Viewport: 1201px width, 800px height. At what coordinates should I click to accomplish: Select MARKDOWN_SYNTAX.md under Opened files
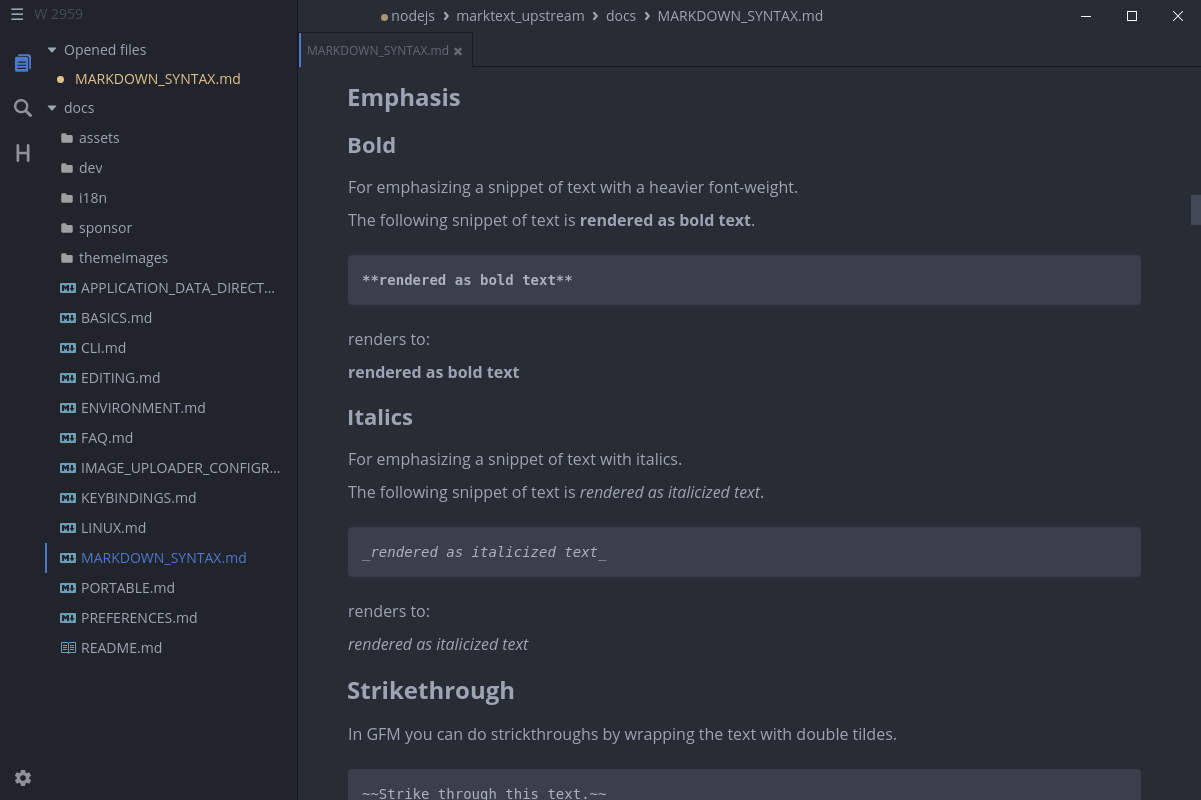coord(158,79)
